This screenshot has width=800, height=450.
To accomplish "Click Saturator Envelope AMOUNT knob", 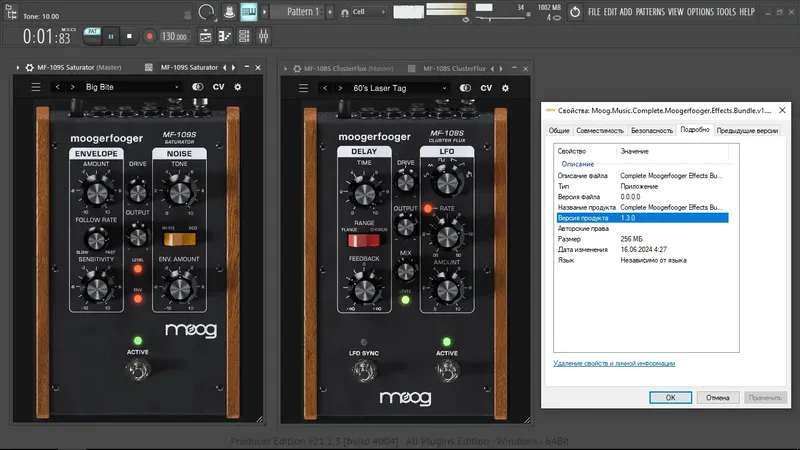I will point(96,192).
